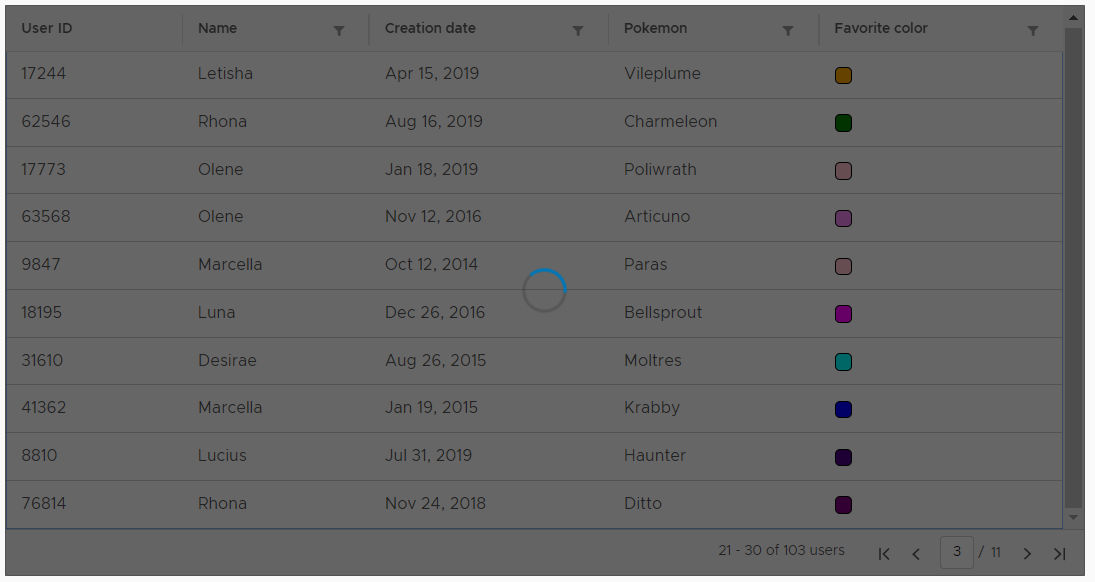The width and height of the screenshot is (1095, 582).
Task: Sort by Creation date header
Action: point(430,28)
